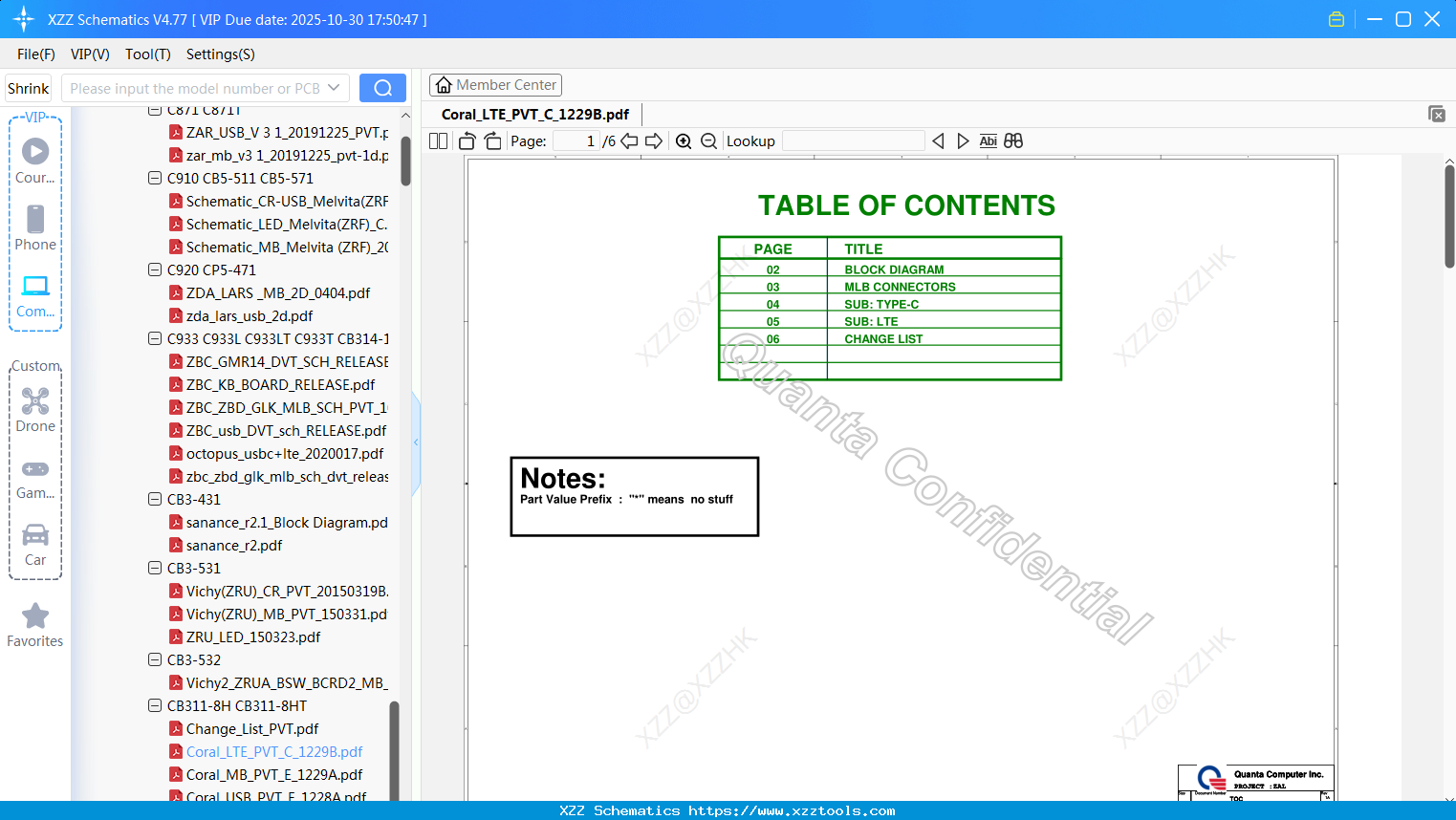Viewport: 1456px width, 820px height.
Task: Collapse the CB3-532 folder
Action: tap(155, 659)
